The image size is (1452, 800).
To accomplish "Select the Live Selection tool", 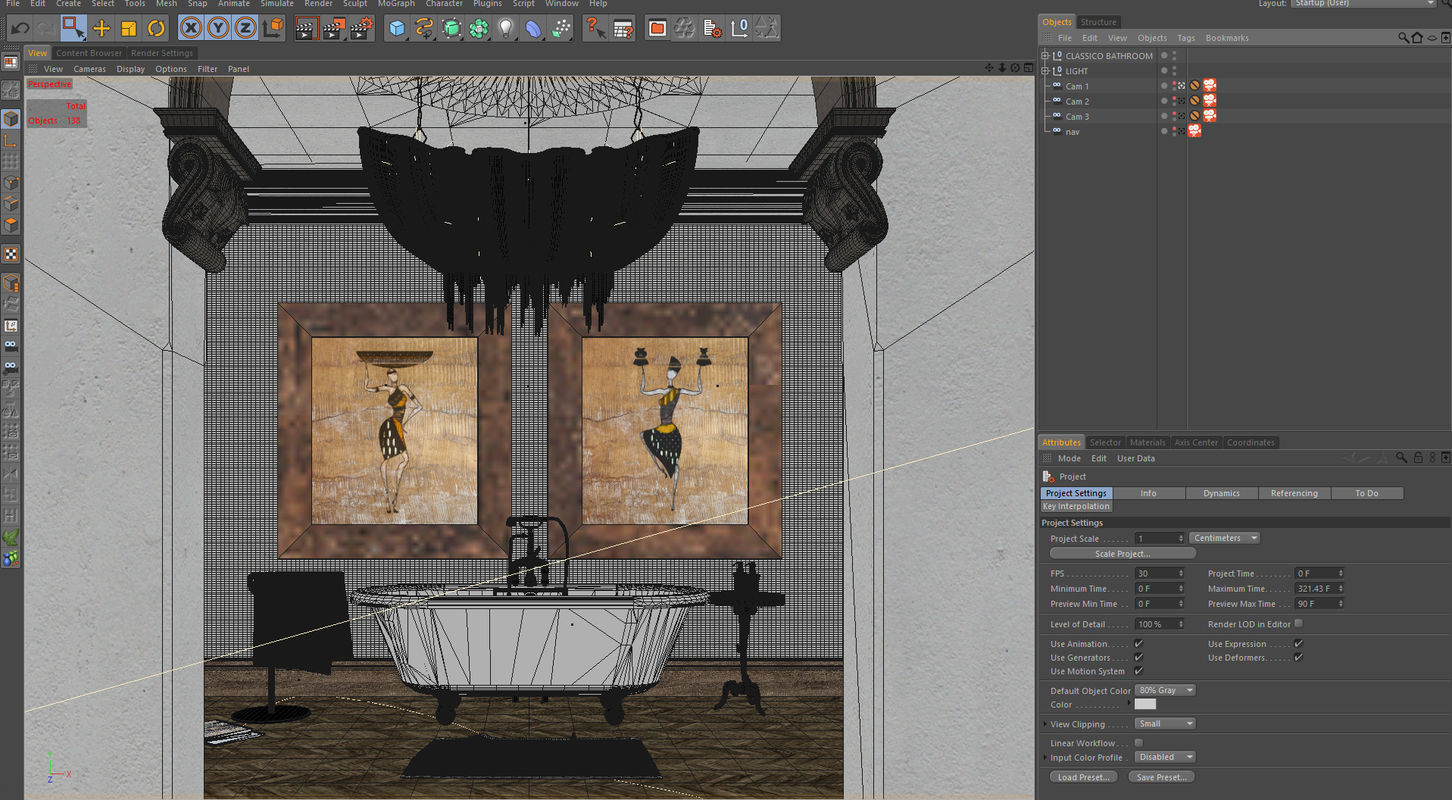I will (73, 28).
